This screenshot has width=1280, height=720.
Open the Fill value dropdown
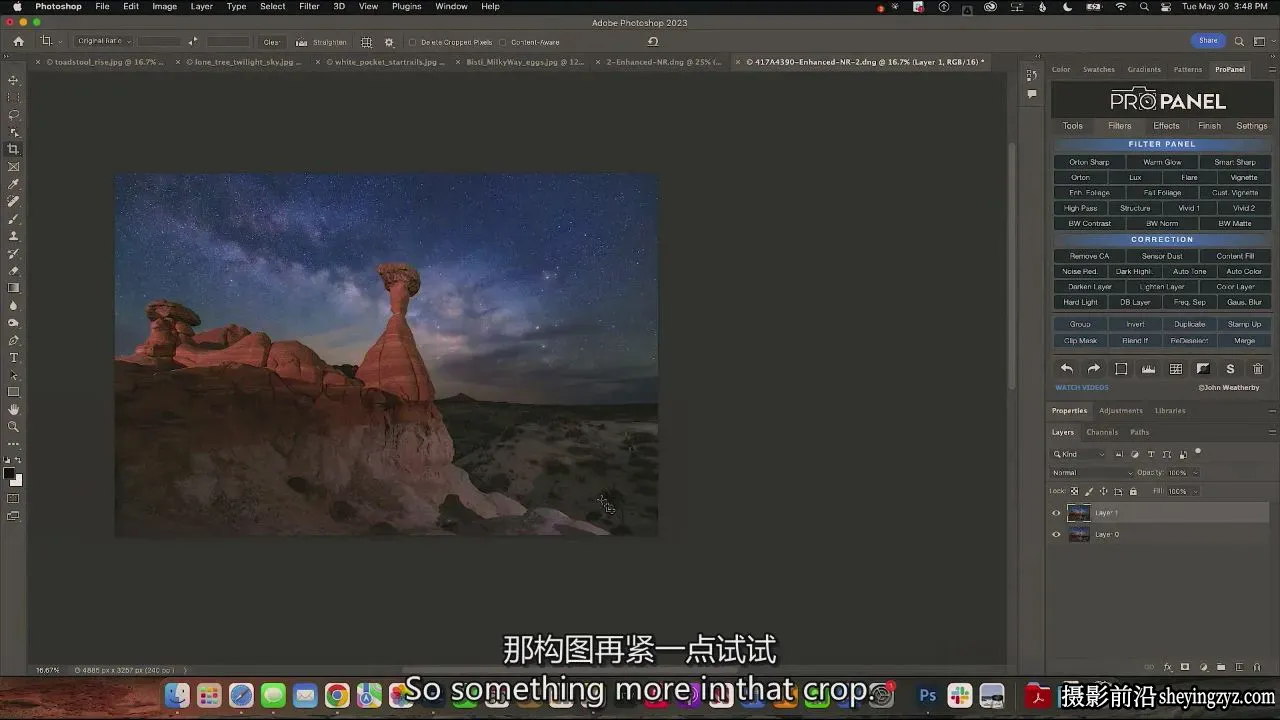coord(1194,491)
